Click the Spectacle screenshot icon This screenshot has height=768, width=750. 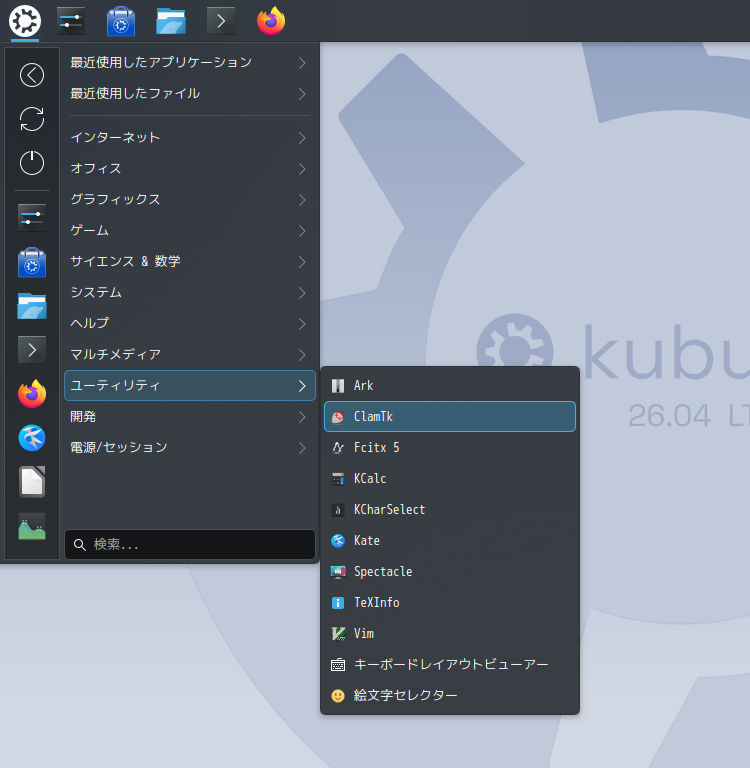338,572
